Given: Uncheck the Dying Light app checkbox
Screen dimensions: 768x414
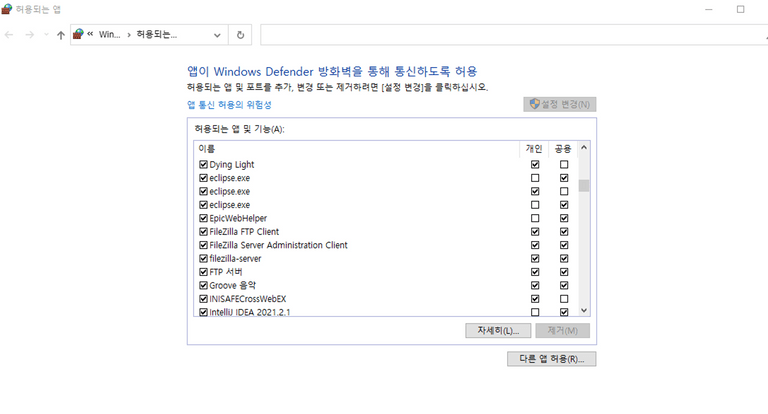Looking at the screenshot, I should [x=203, y=164].
